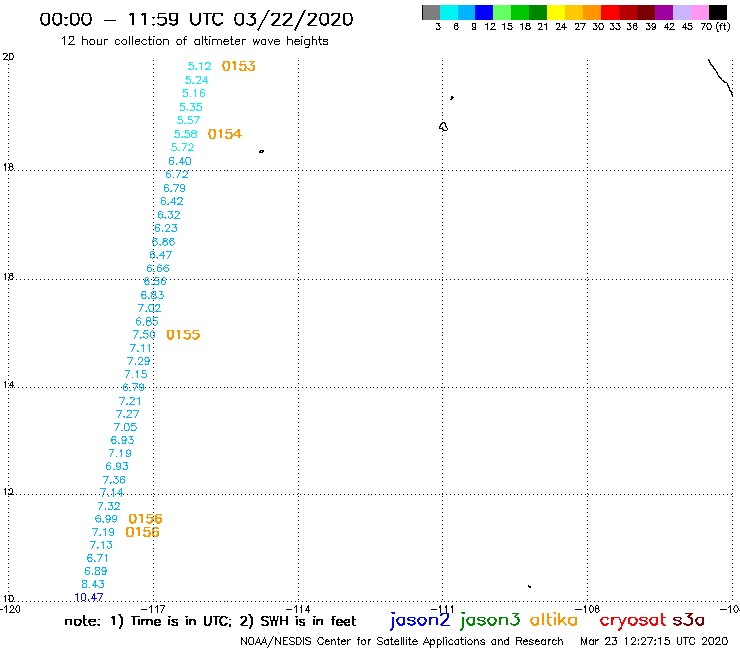Select the value 6.83
The height and width of the screenshot is (650, 740).
click(152, 295)
